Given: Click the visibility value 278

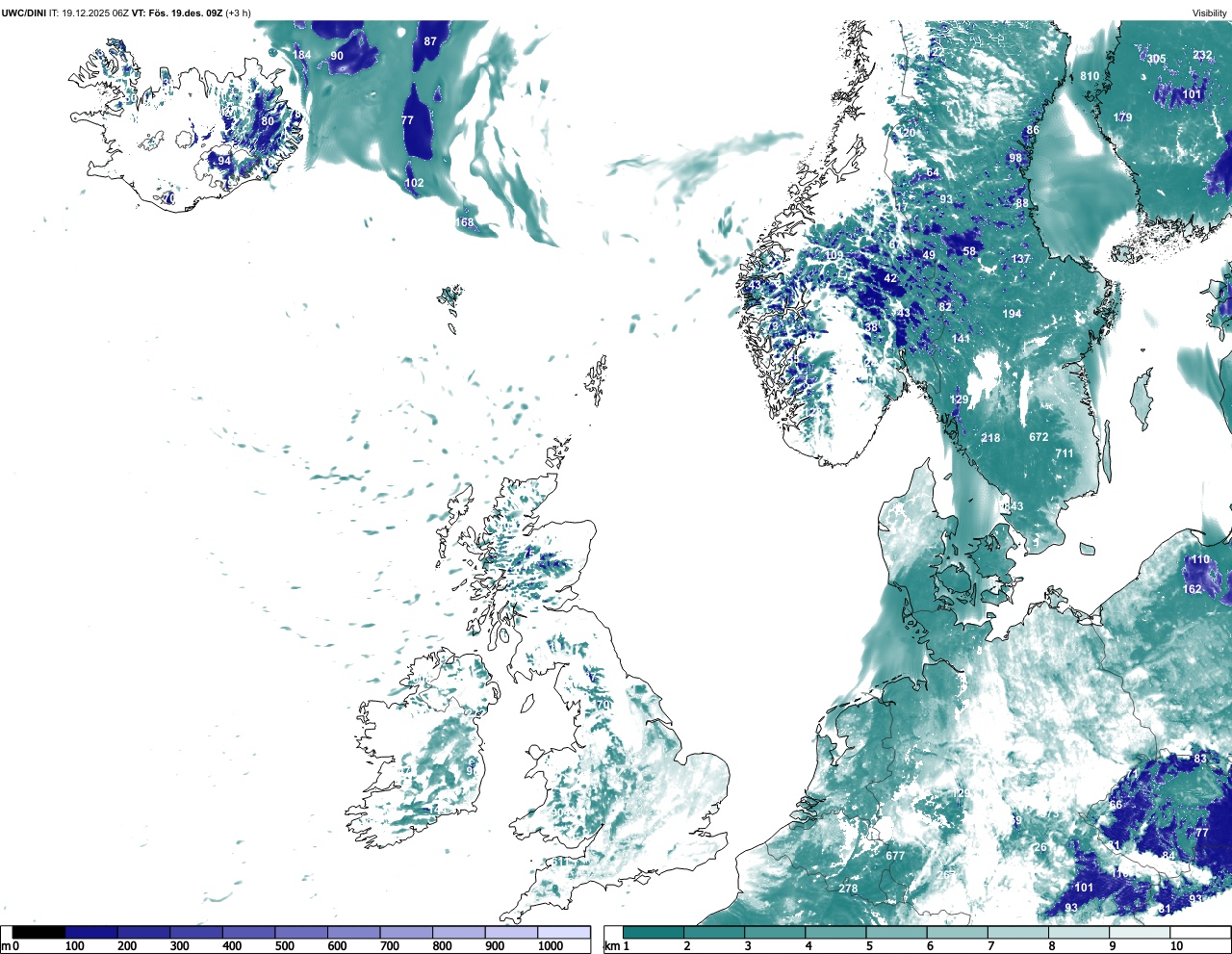Looking at the screenshot, I should [x=848, y=889].
